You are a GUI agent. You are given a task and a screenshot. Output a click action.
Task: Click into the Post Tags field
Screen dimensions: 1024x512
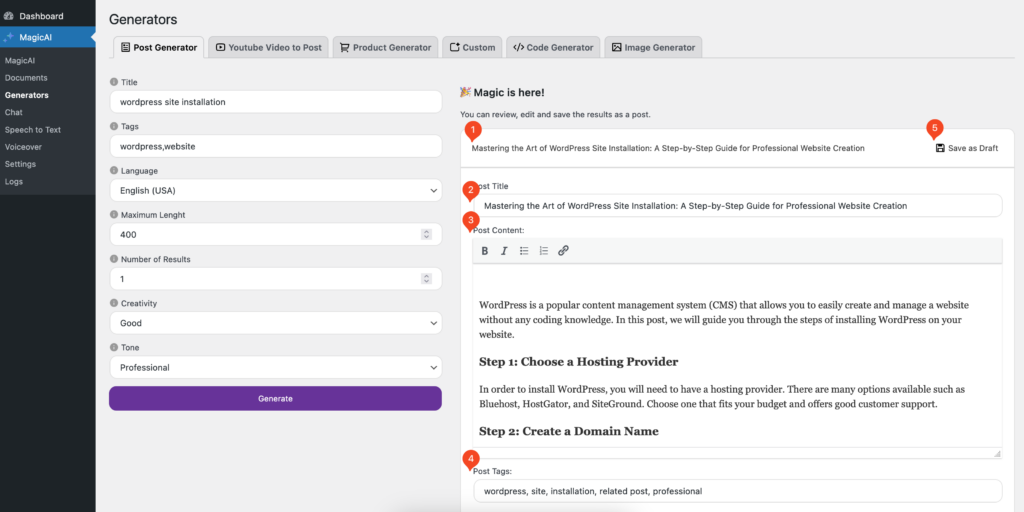point(737,491)
